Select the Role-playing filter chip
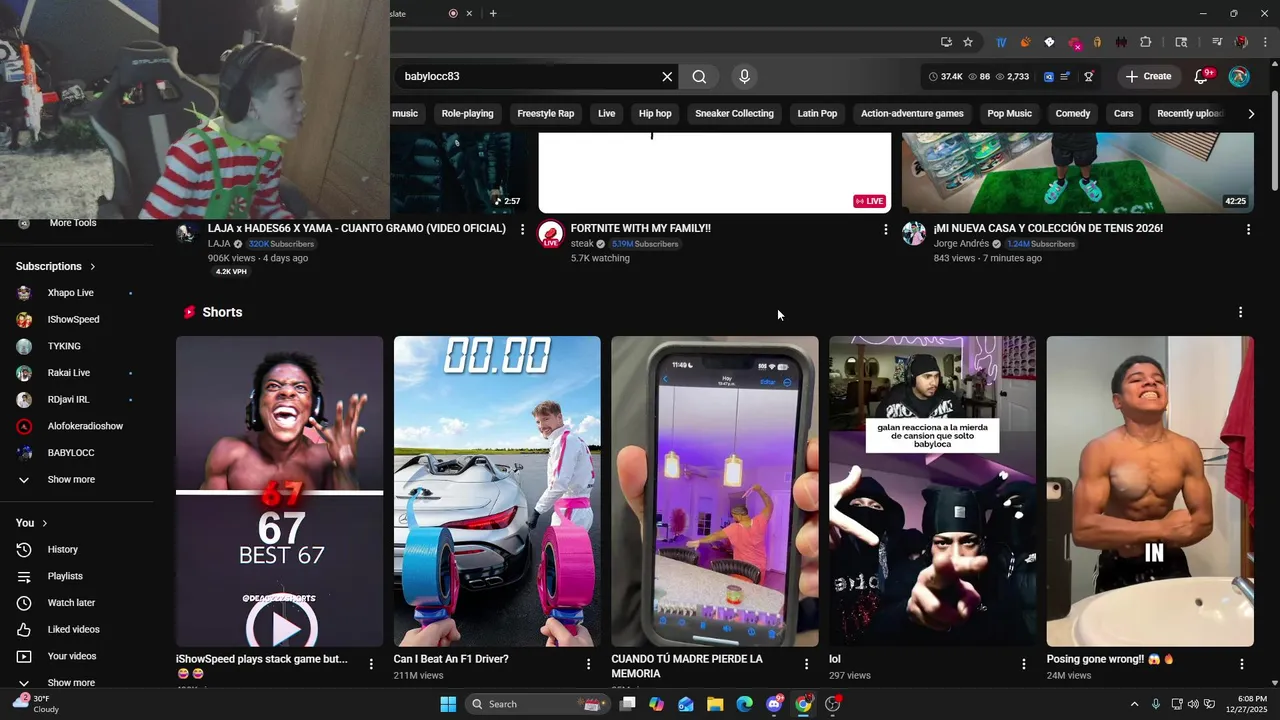The width and height of the screenshot is (1280, 720). 468,114
